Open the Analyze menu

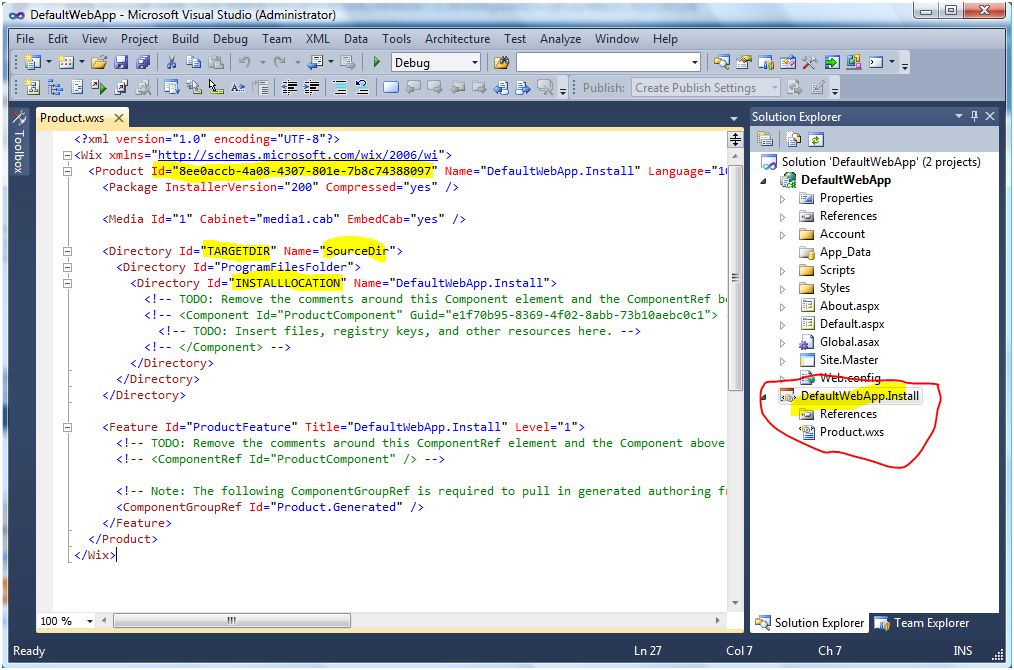pyautogui.click(x=560, y=39)
